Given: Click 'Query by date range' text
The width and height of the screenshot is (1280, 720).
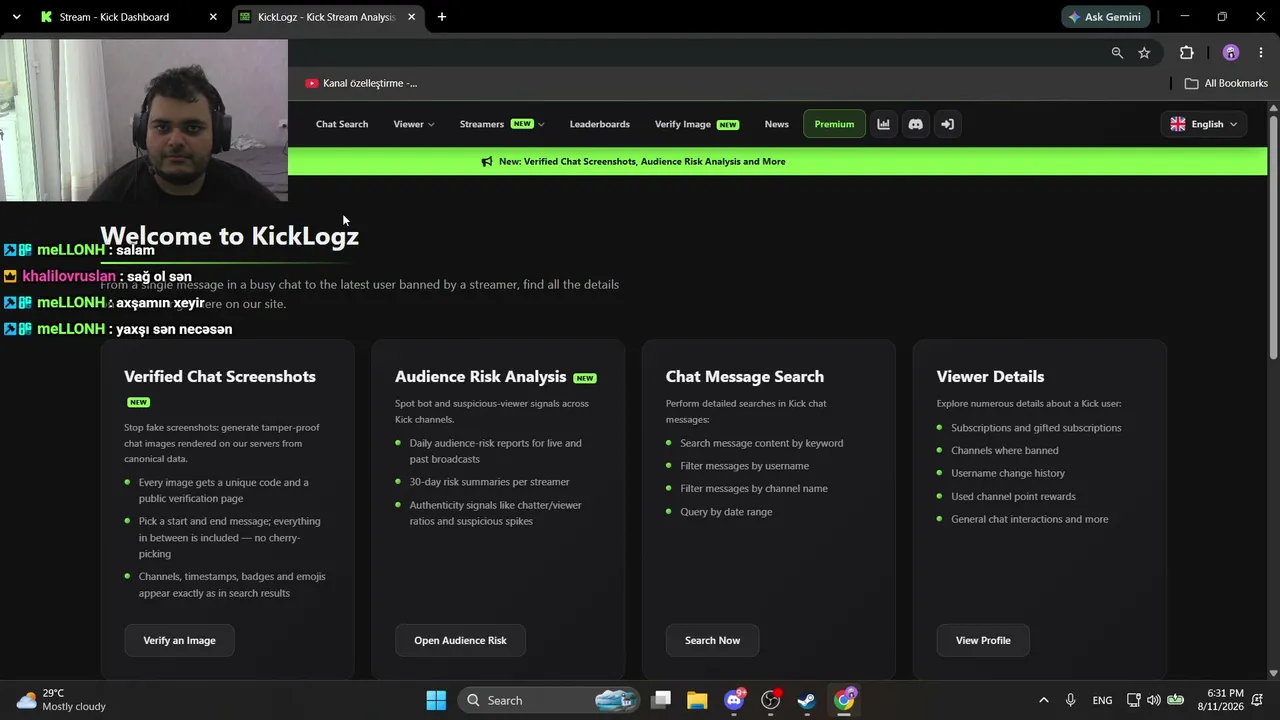Looking at the screenshot, I should point(726,512).
